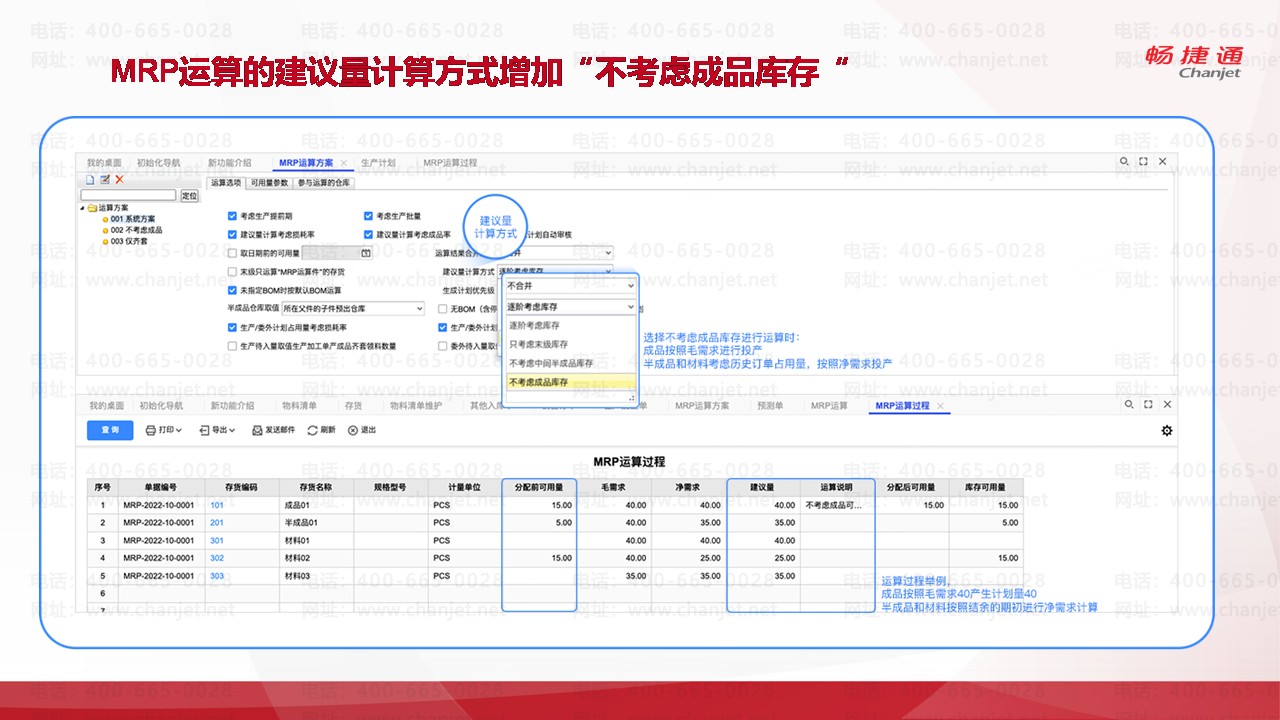Viewport: 1280px width, 720px height.
Task: Toggle 建议量计算考虑成品率 checkbox
Action: (368, 235)
